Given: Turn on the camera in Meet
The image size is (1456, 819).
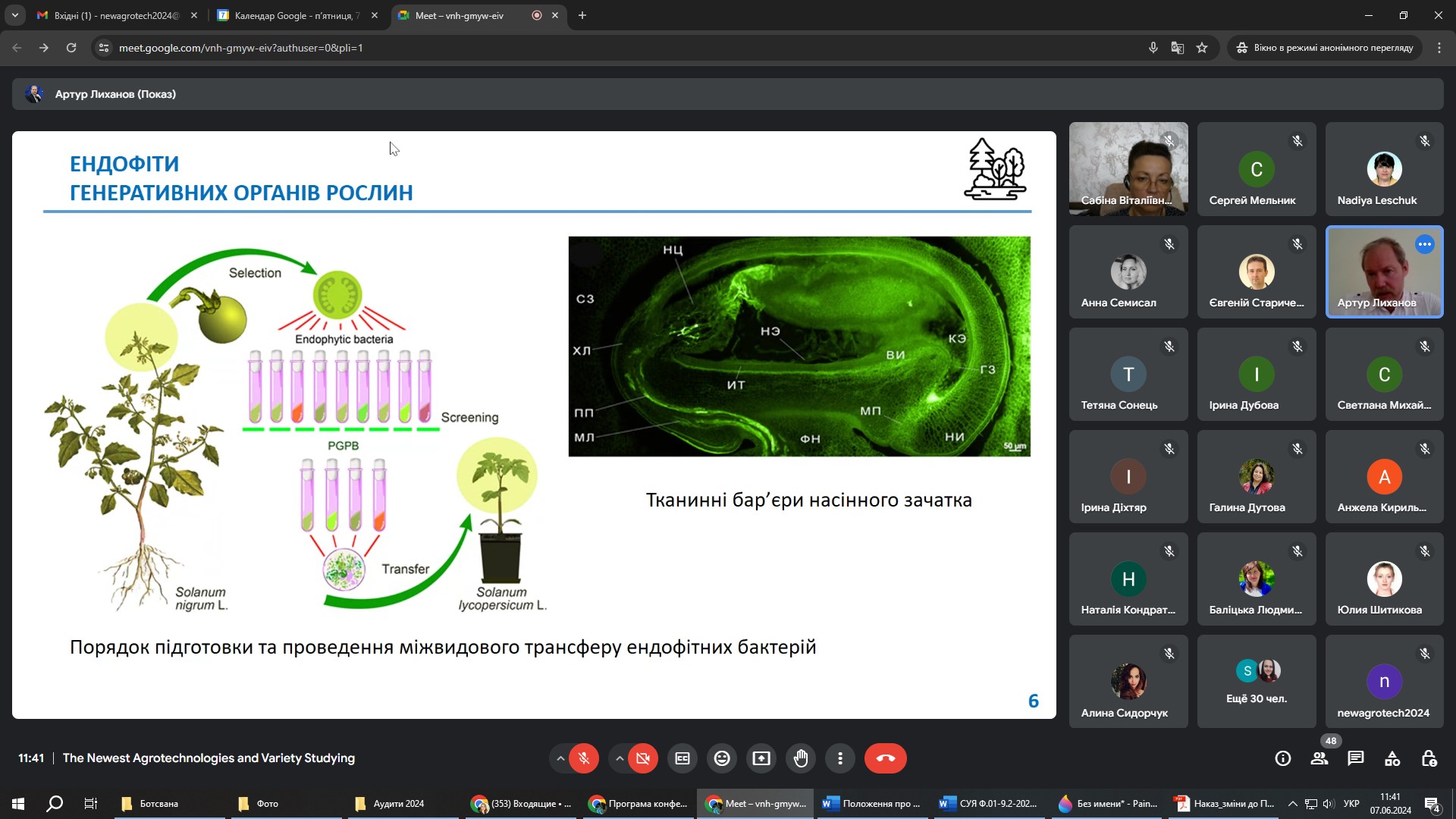Looking at the screenshot, I should click(643, 758).
